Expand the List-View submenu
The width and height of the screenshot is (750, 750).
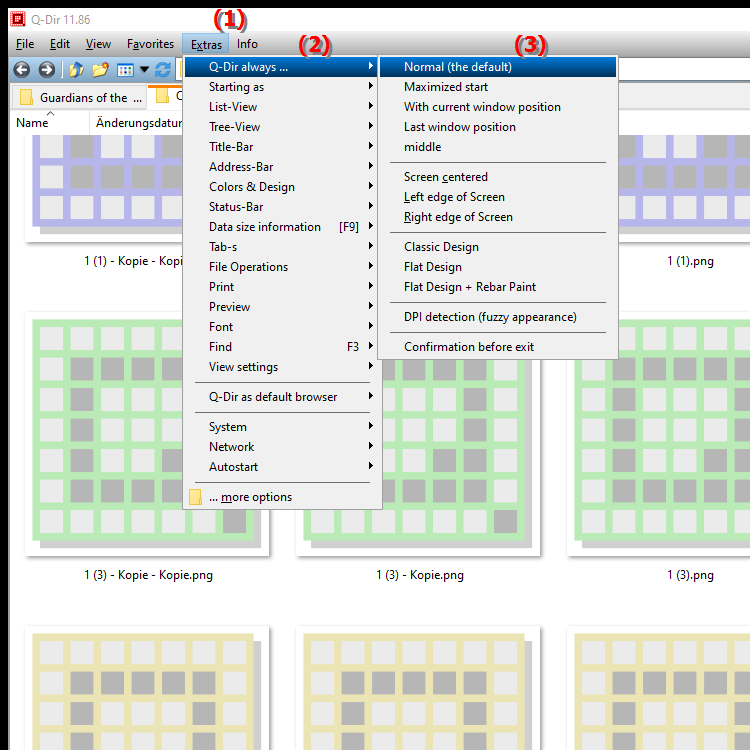[x=281, y=107]
